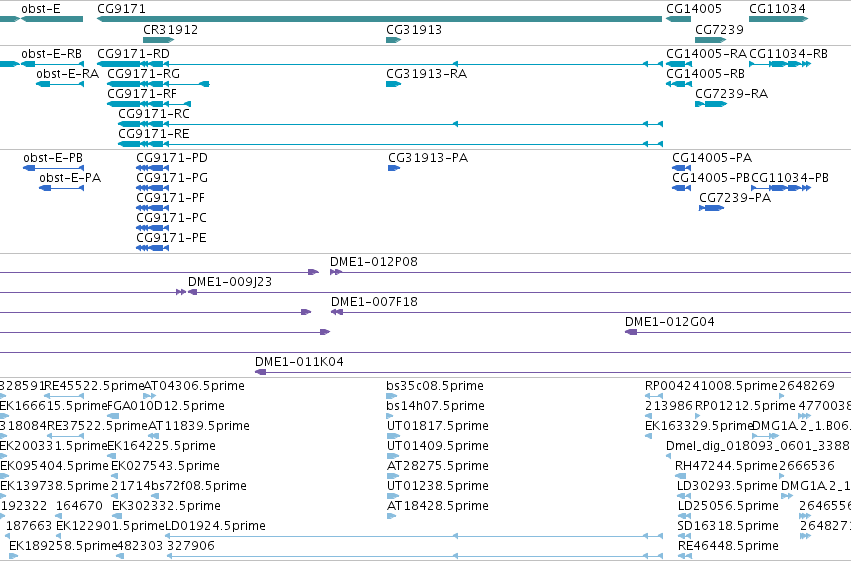Click protein label CG9171-PD
Screen dimensions: 851x561
[172, 158]
